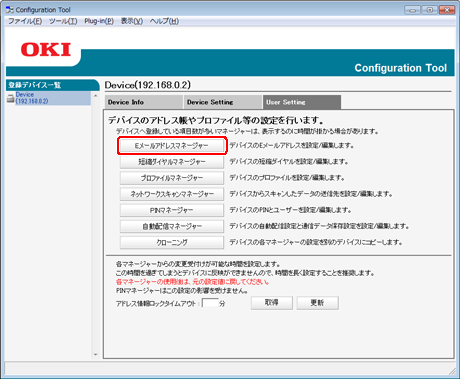The image size is (460, 379).
Task: Open the 短縮ダイヤルマネージャー button
Action: click(x=172, y=162)
